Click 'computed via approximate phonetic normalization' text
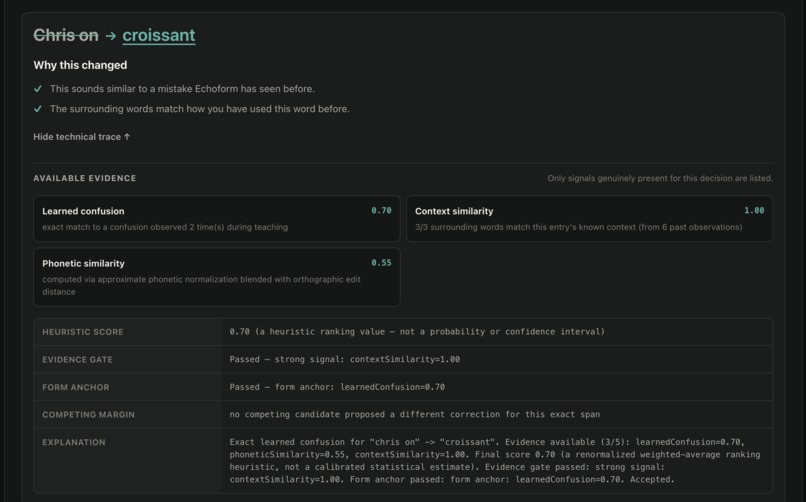The height and width of the screenshot is (502, 806). coord(202,286)
